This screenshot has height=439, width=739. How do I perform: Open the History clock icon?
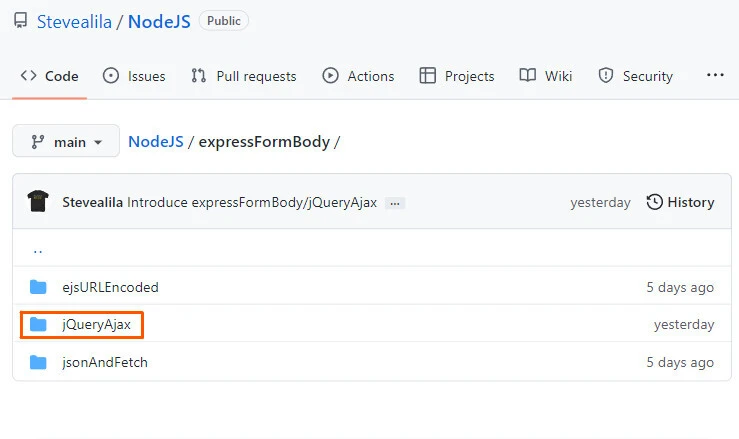(x=655, y=202)
